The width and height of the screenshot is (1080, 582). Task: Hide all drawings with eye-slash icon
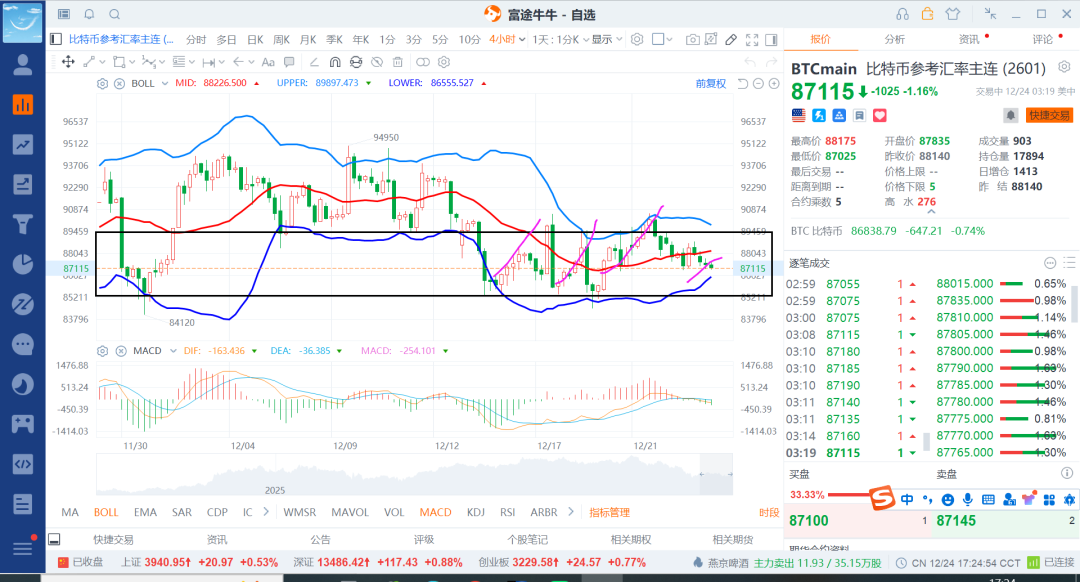[x=377, y=62]
